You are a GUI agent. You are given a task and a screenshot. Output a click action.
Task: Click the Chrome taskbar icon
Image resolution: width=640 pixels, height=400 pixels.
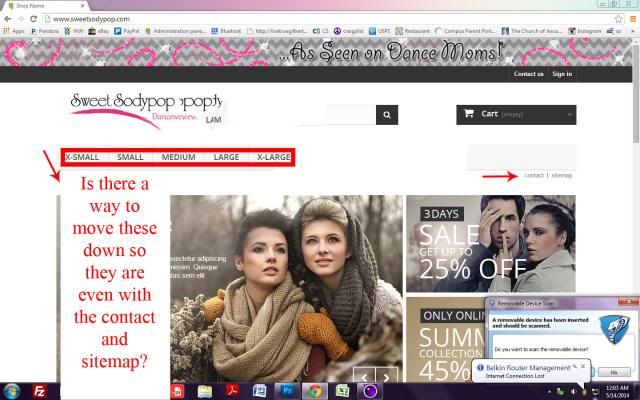pyautogui.click(x=314, y=390)
